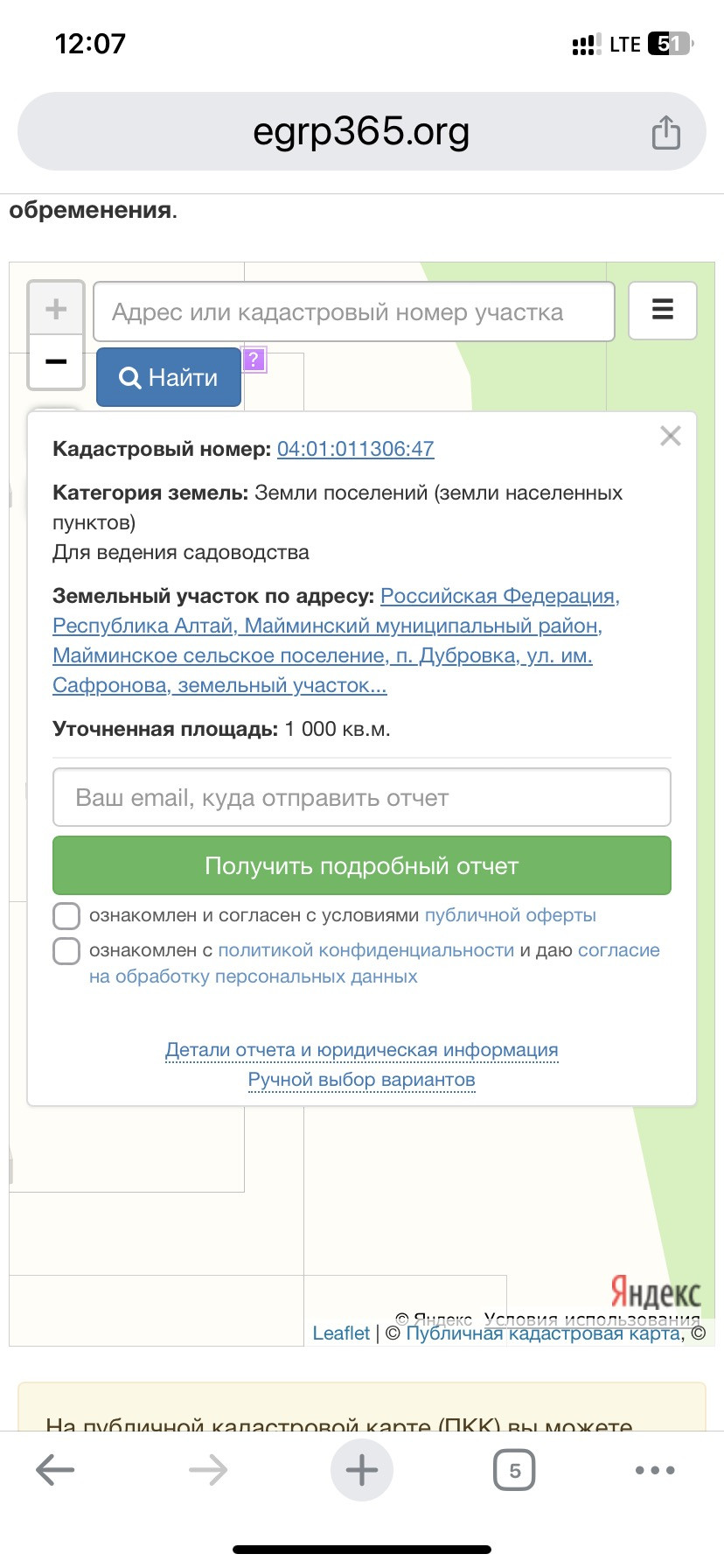Click the Получить подробный отчет button
The height and width of the screenshot is (1568, 724).
point(361,866)
